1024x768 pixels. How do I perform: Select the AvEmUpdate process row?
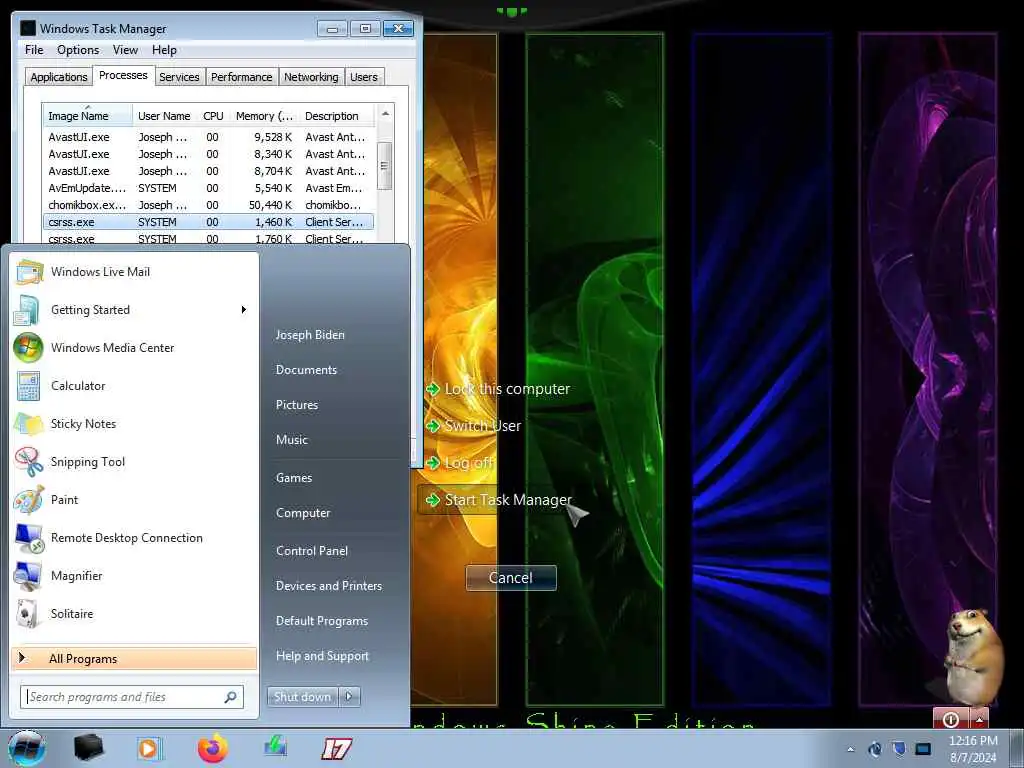(x=208, y=188)
